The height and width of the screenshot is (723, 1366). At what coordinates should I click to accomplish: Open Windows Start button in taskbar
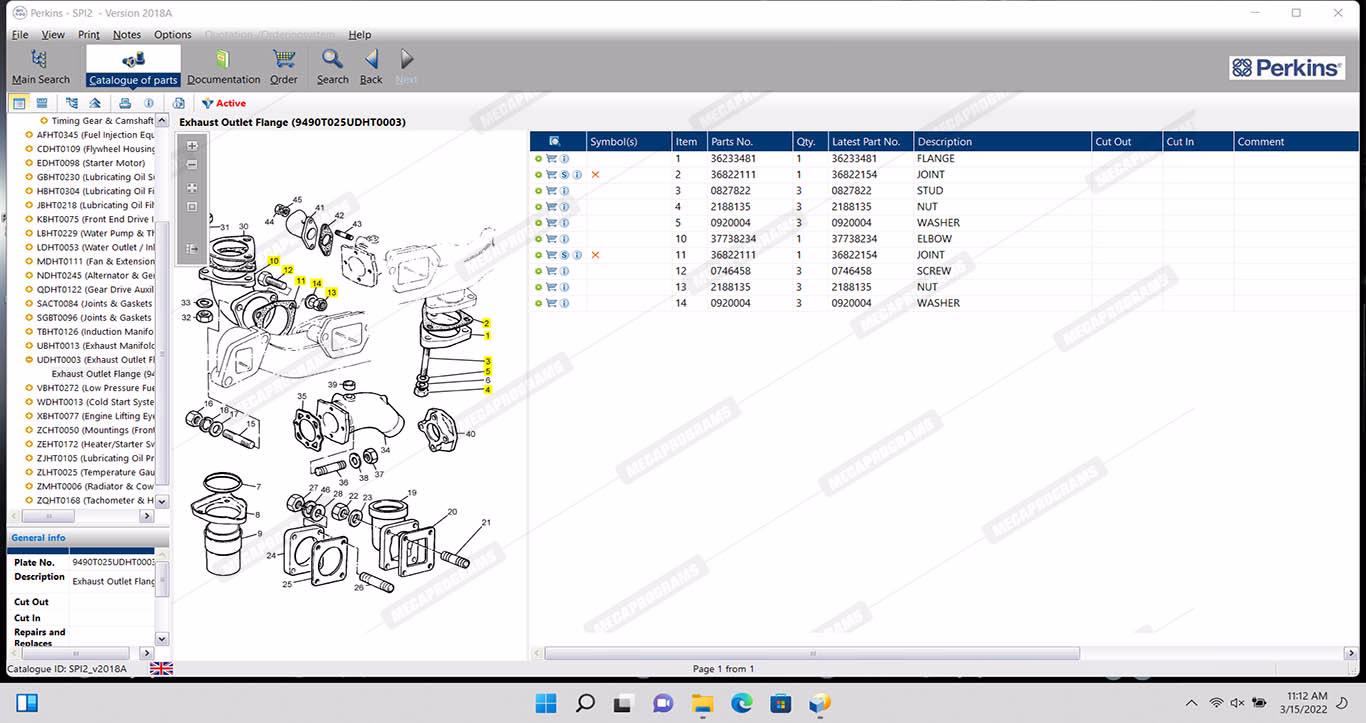(x=546, y=703)
